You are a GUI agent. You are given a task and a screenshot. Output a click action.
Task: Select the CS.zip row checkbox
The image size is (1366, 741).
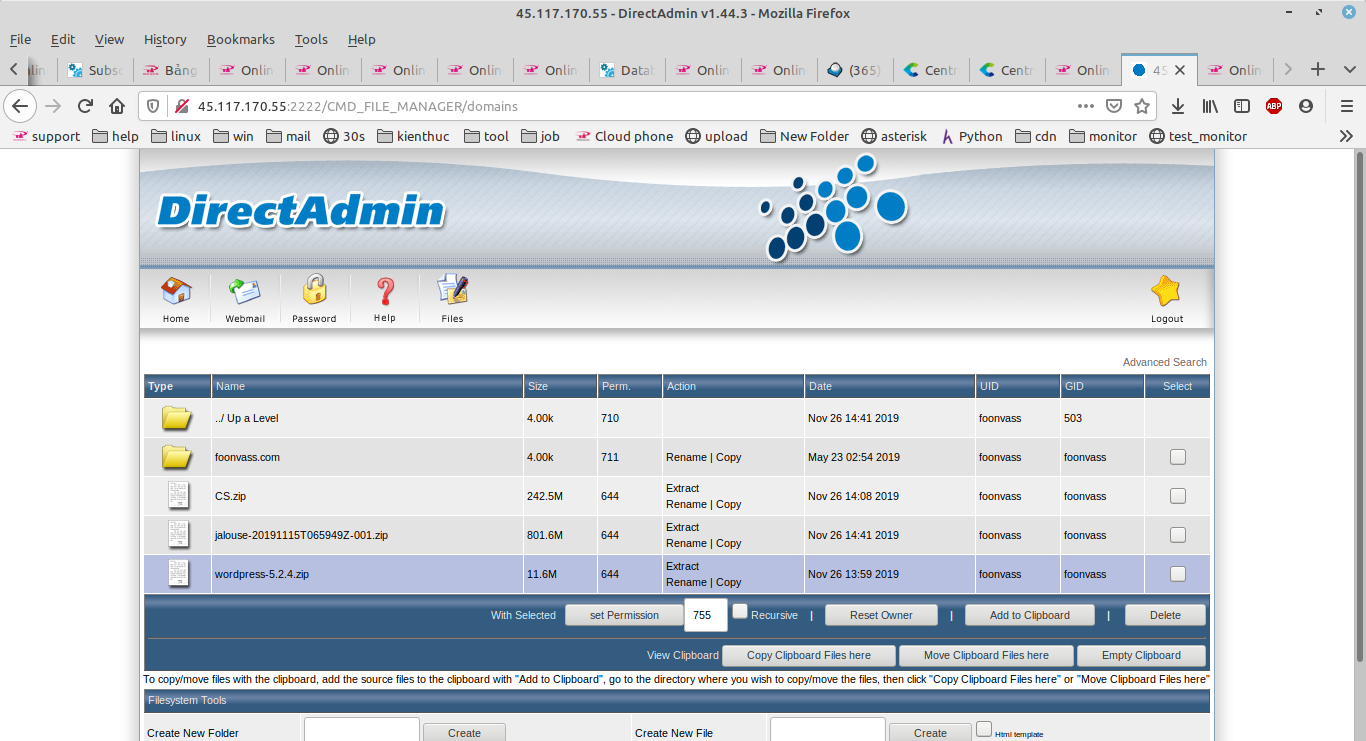[x=1178, y=496]
